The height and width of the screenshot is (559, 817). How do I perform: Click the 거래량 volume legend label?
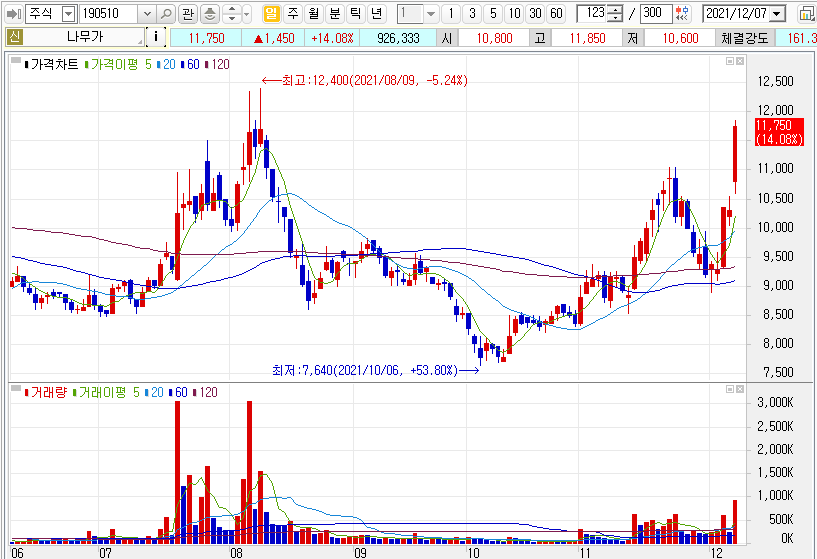pos(48,392)
